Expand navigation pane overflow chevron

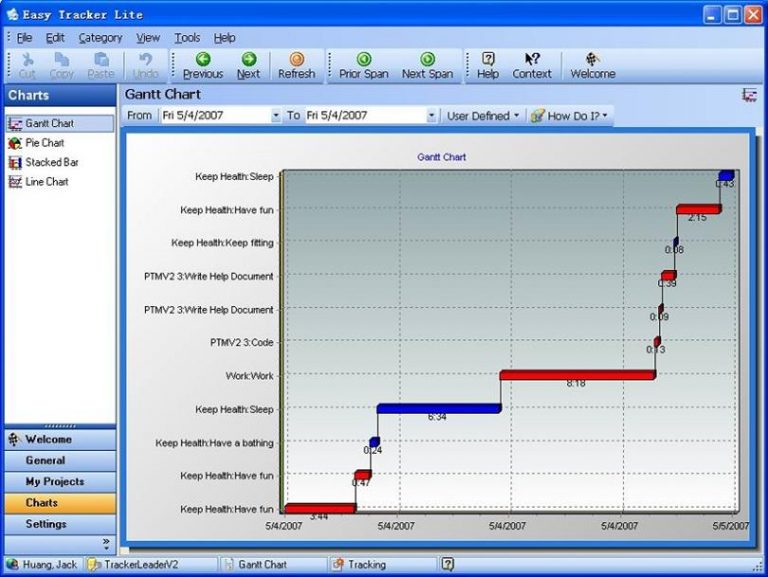(106, 543)
